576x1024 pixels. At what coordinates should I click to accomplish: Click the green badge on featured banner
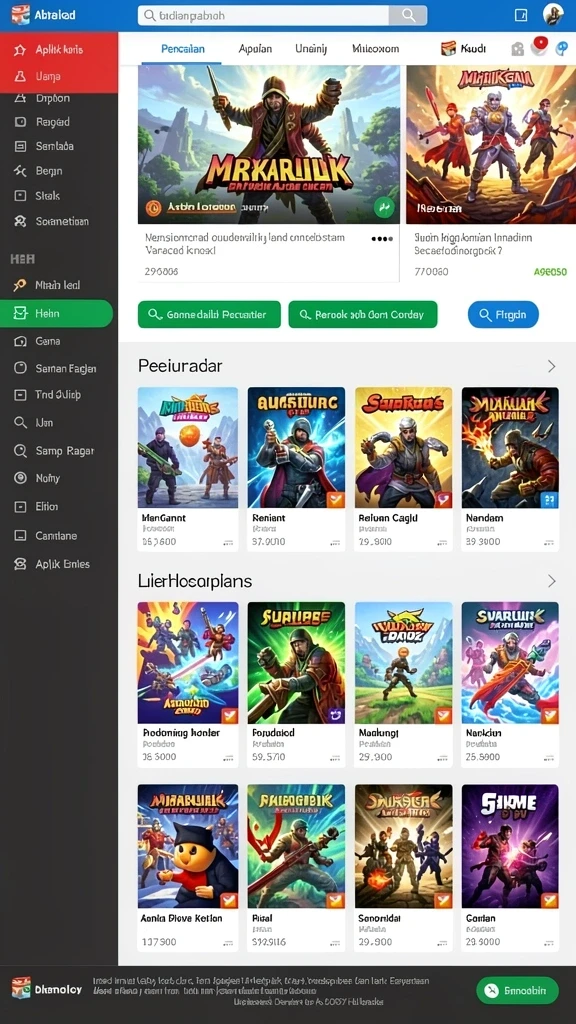click(385, 208)
